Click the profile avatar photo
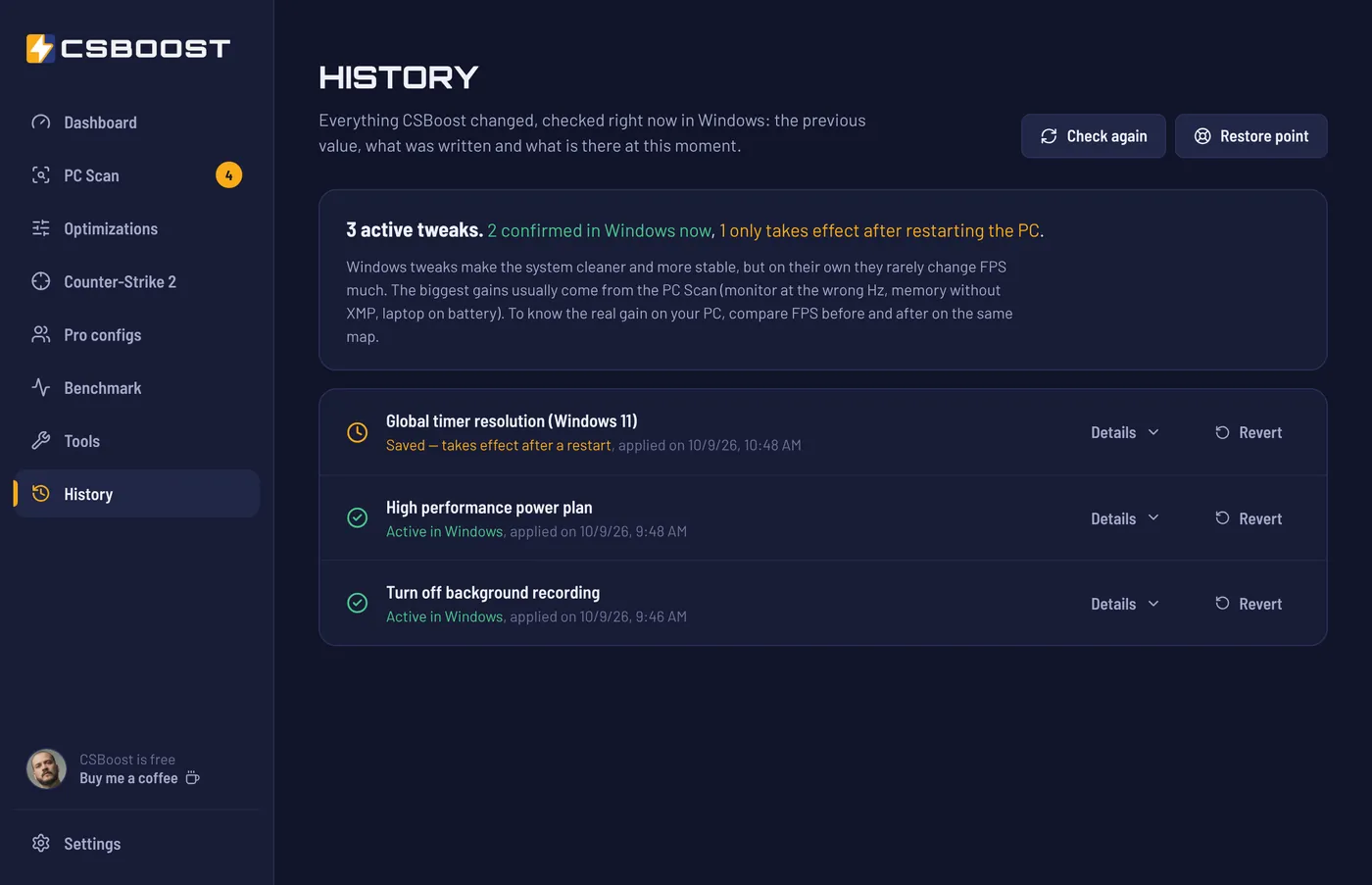Image resolution: width=1372 pixels, height=885 pixels. (x=46, y=768)
